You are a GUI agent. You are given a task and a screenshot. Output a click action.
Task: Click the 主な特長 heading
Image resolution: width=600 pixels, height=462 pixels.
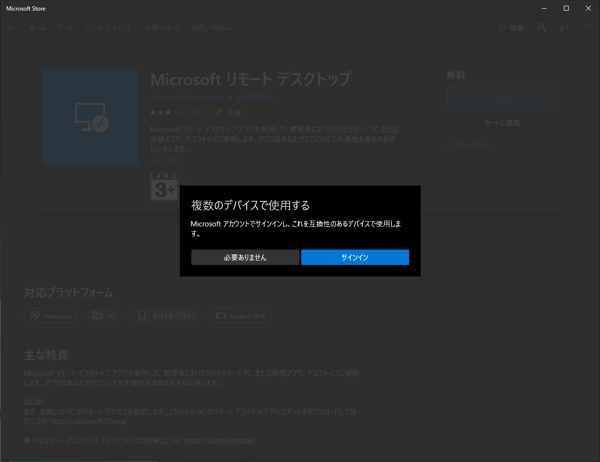click(46, 355)
